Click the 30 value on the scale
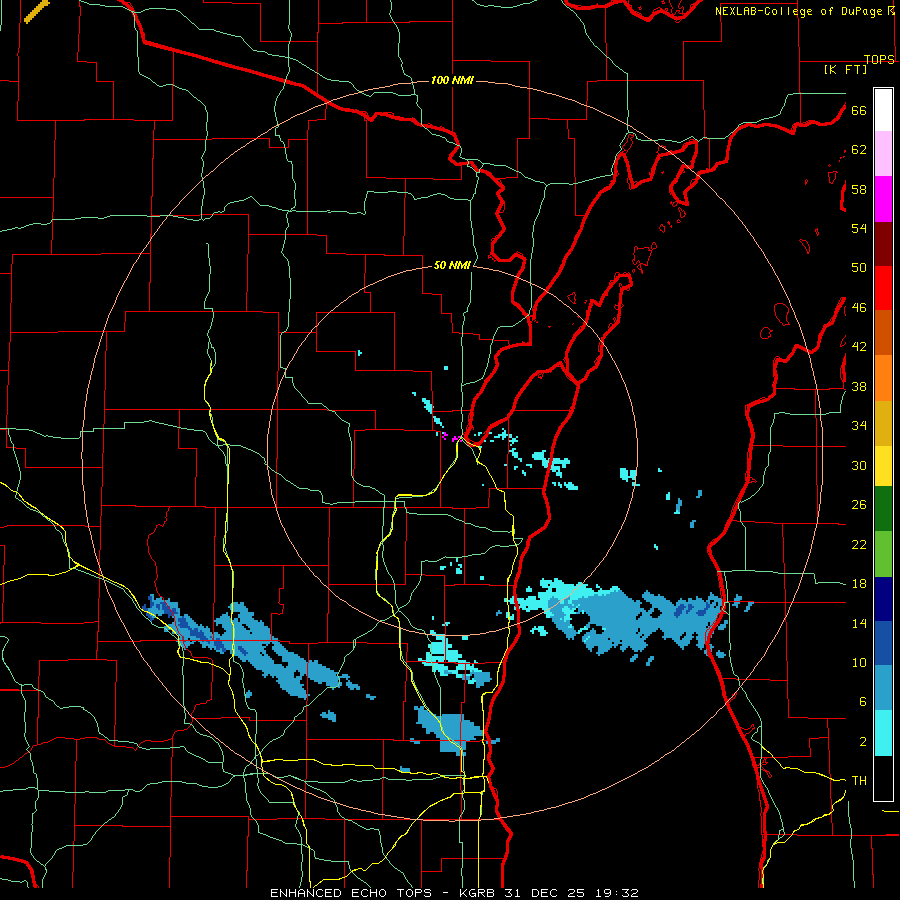This screenshot has height=900, width=900. [859, 465]
